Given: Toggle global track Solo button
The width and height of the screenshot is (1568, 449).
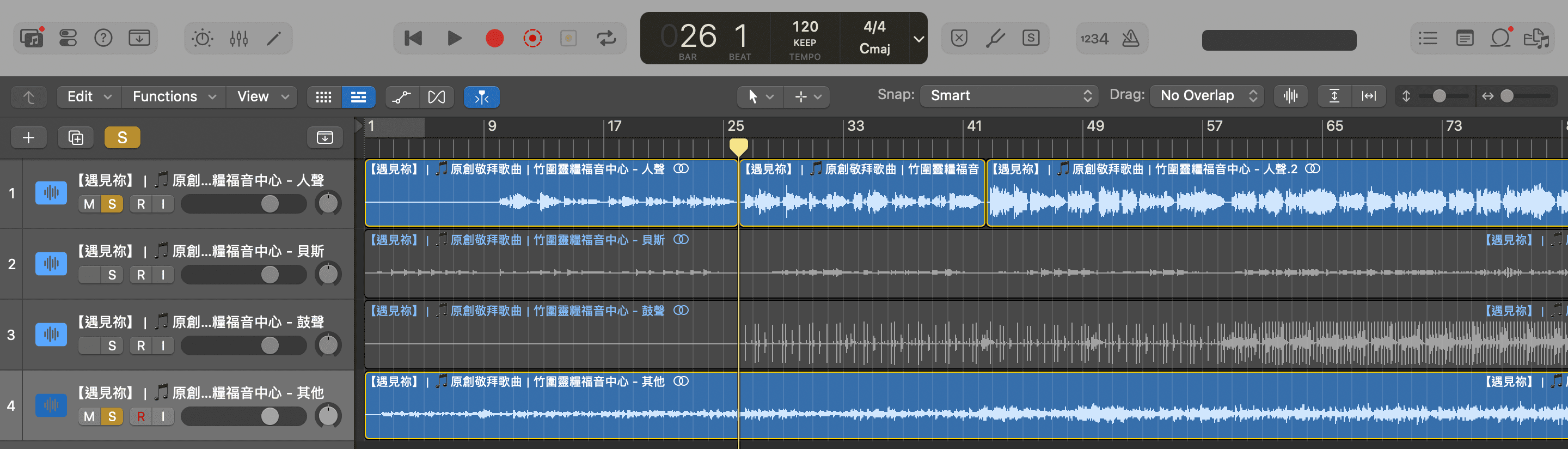Looking at the screenshot, I should click(x=122, y=138).
